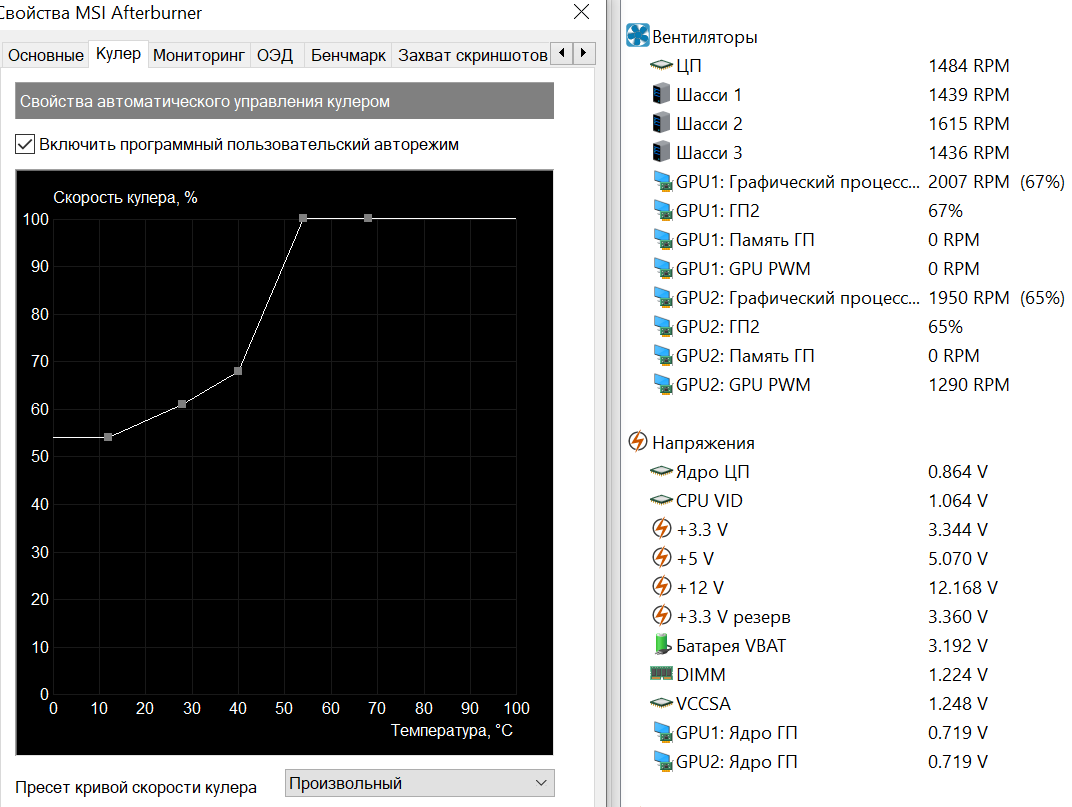
Task: Close the Свойства MSI Afterburner window
Action: tap(581, 12)
